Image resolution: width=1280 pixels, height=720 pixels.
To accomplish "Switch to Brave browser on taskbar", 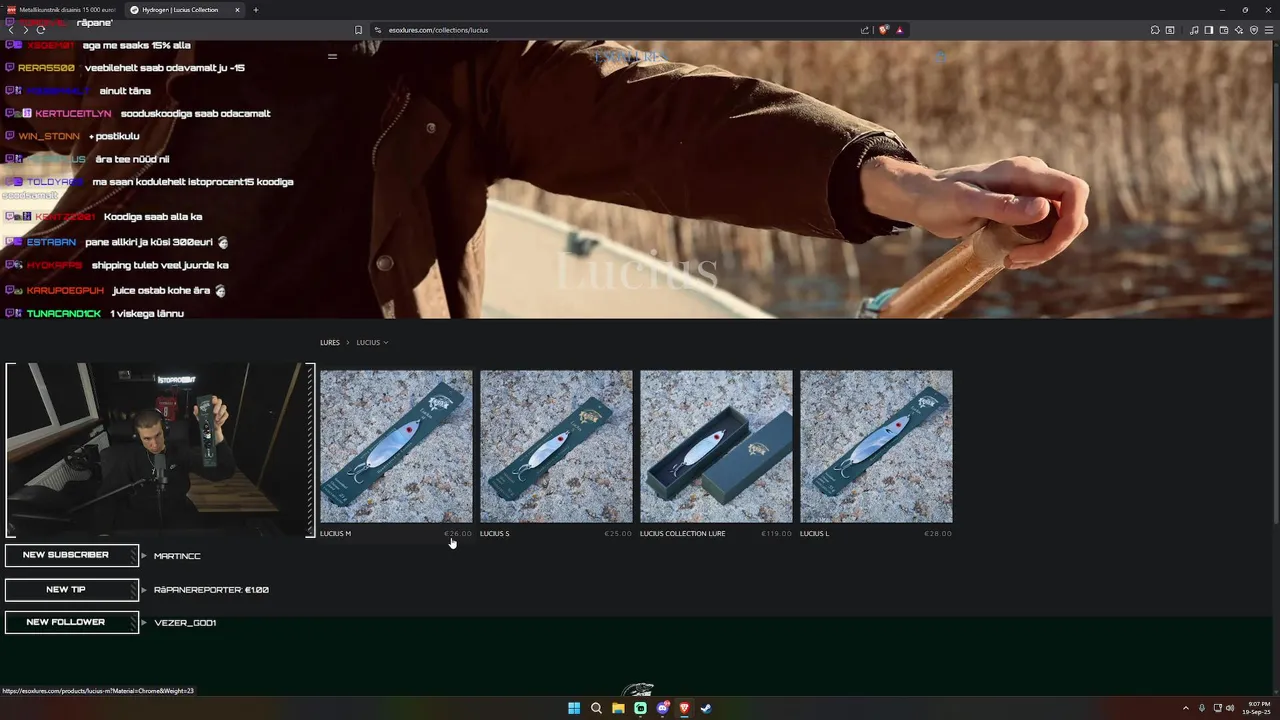I will (684, 708).
